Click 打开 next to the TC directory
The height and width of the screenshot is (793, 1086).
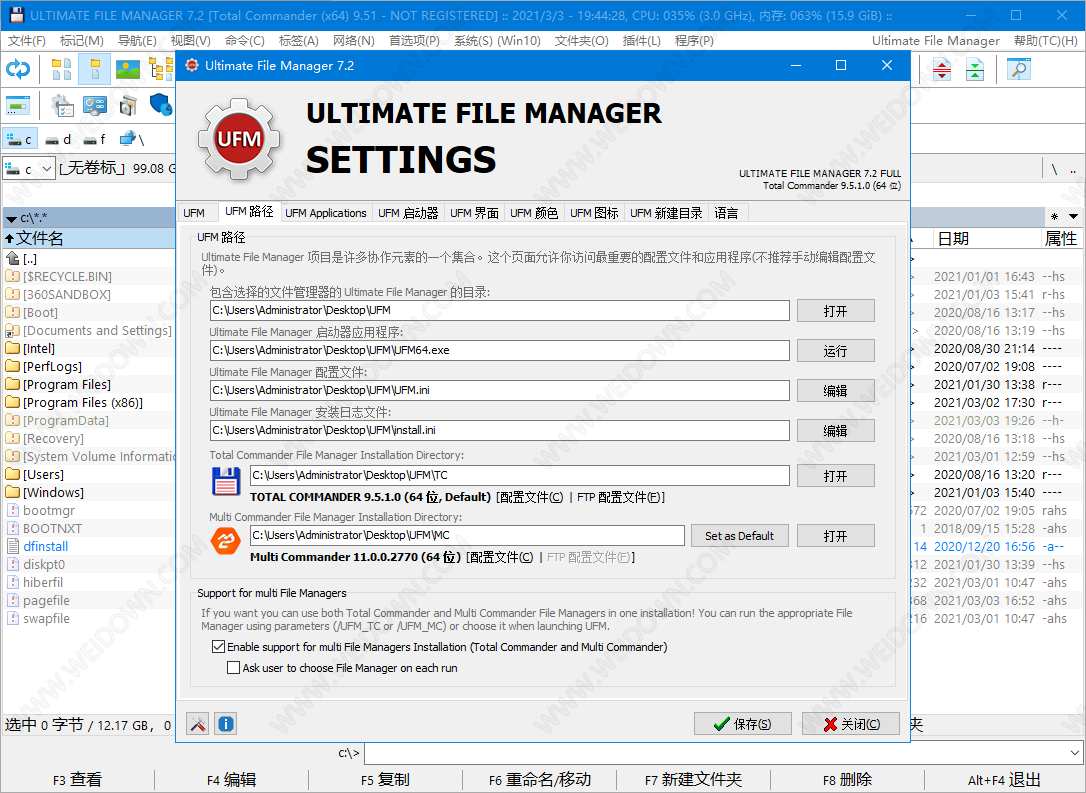click(835, 476)
